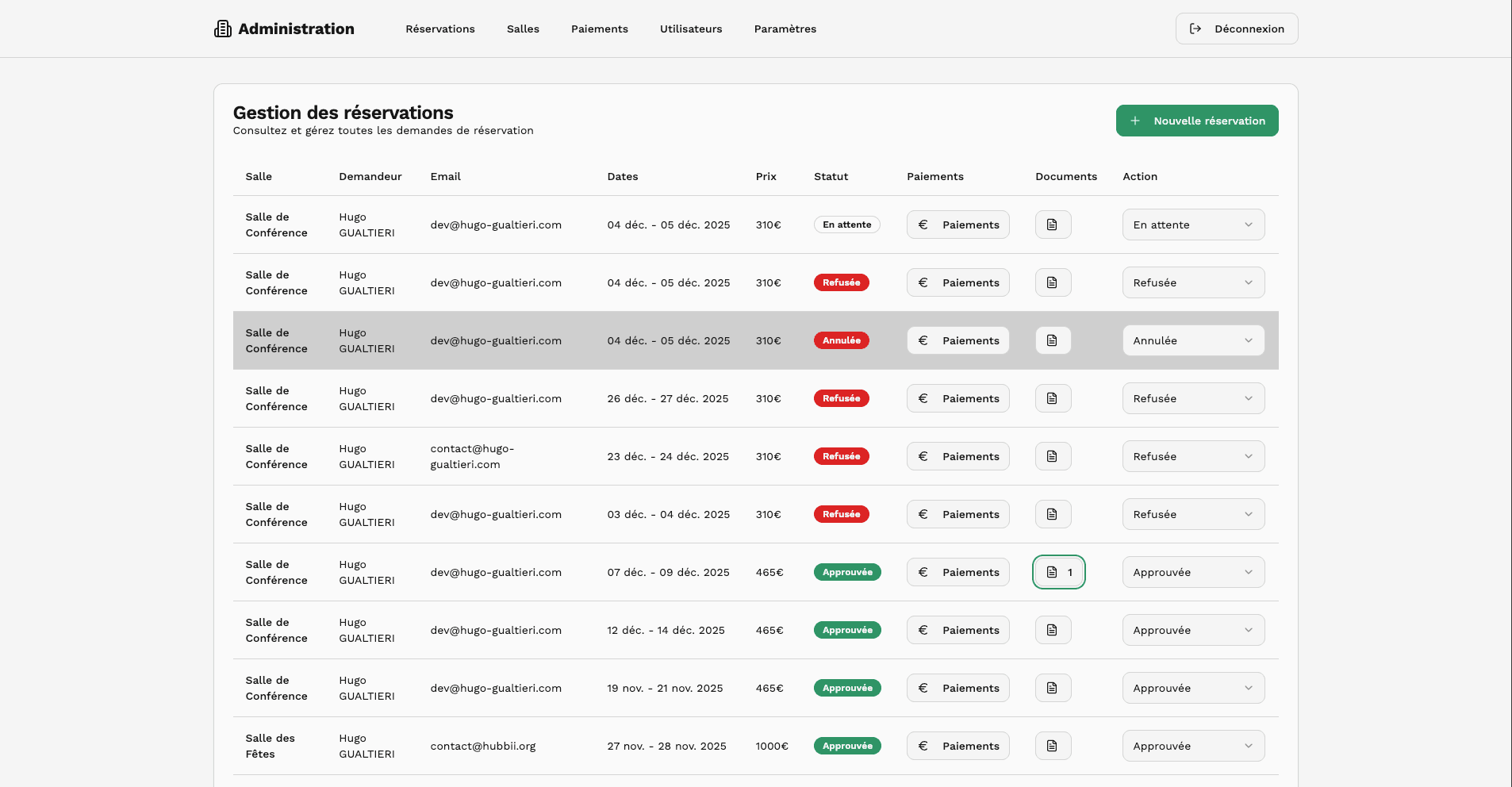
Task: Open the Utilisateurs menu item
Action: pyautogui.click(x=690, y=29)
